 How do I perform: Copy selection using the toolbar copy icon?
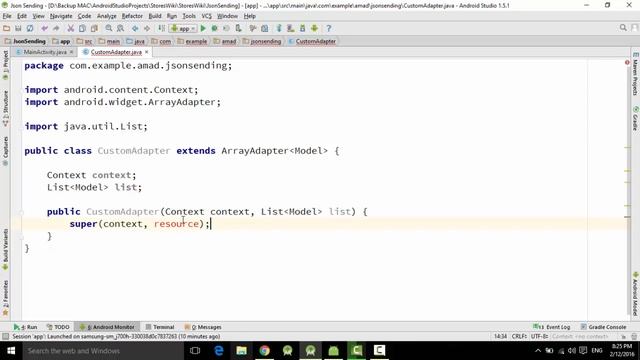tap(82, 28)
